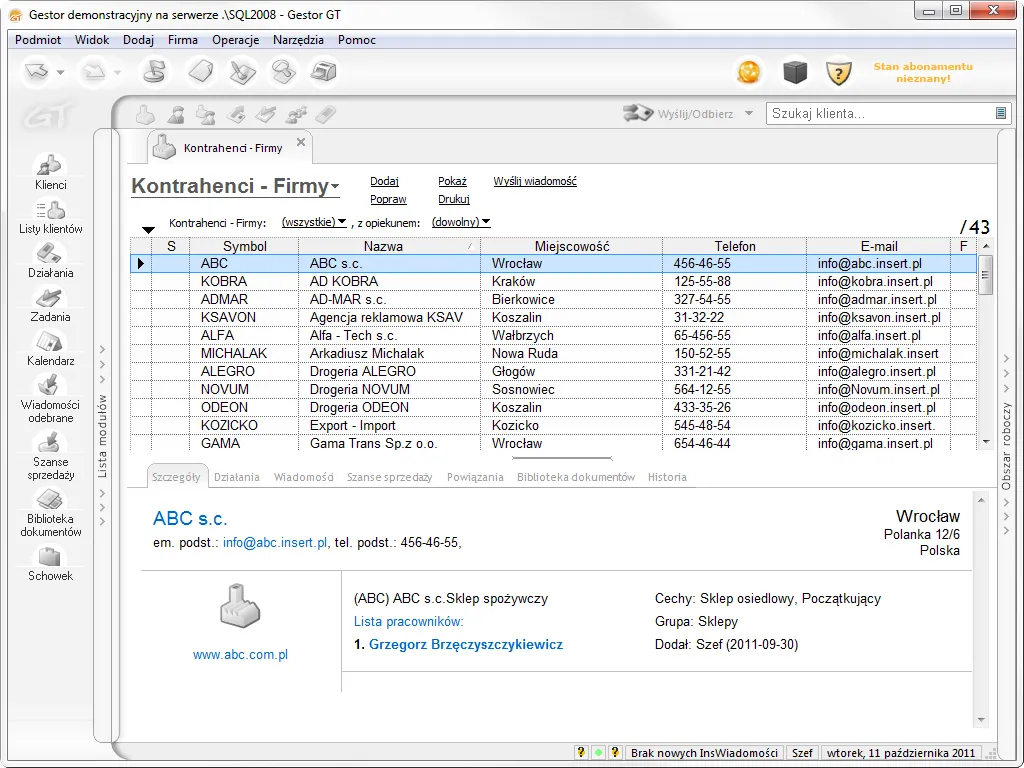
Task: Open Wiadomości odebrane module
Action: pyautogui.click(x=51, y=398)
